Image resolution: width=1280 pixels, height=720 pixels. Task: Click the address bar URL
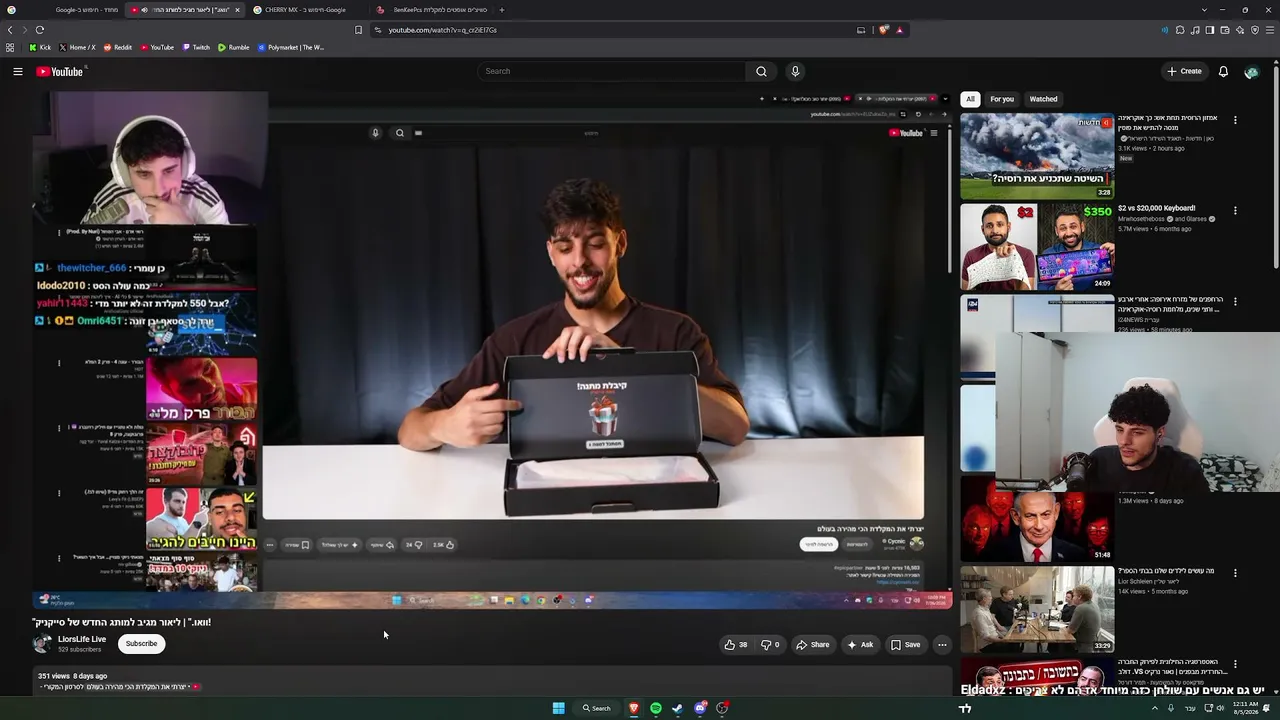443,30
